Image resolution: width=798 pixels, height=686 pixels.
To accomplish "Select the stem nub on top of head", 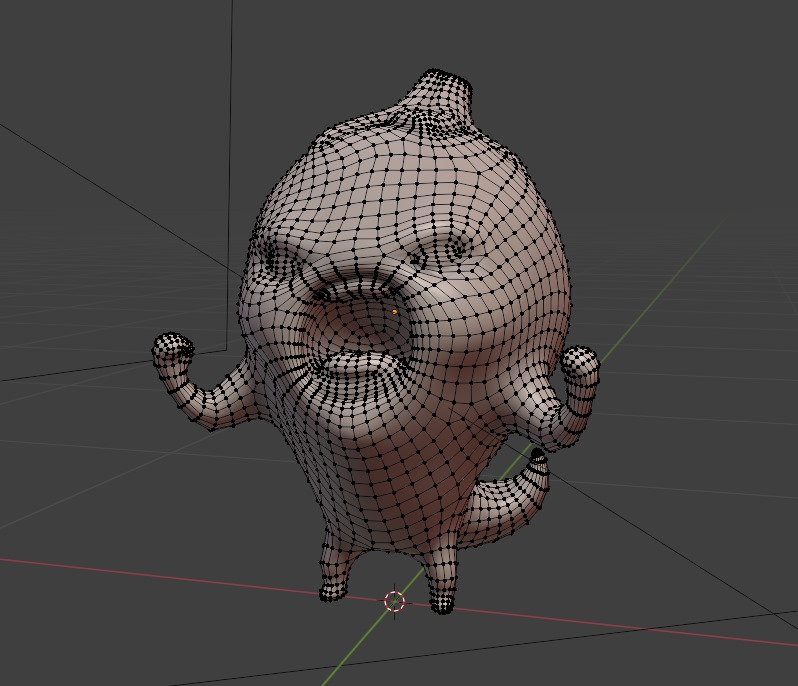I will (x=435, y=93).
